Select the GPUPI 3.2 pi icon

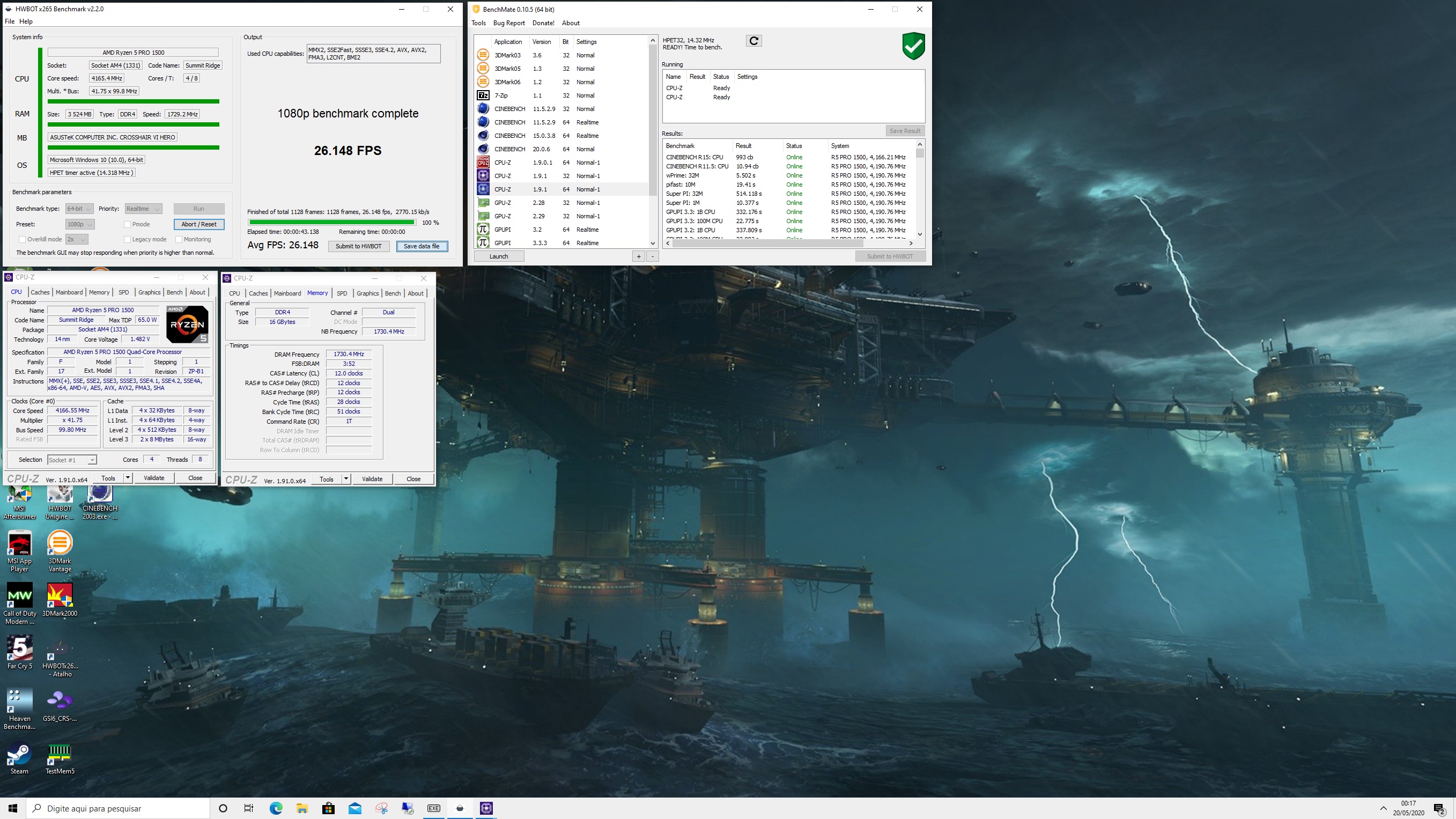click(x=483, y=230)
